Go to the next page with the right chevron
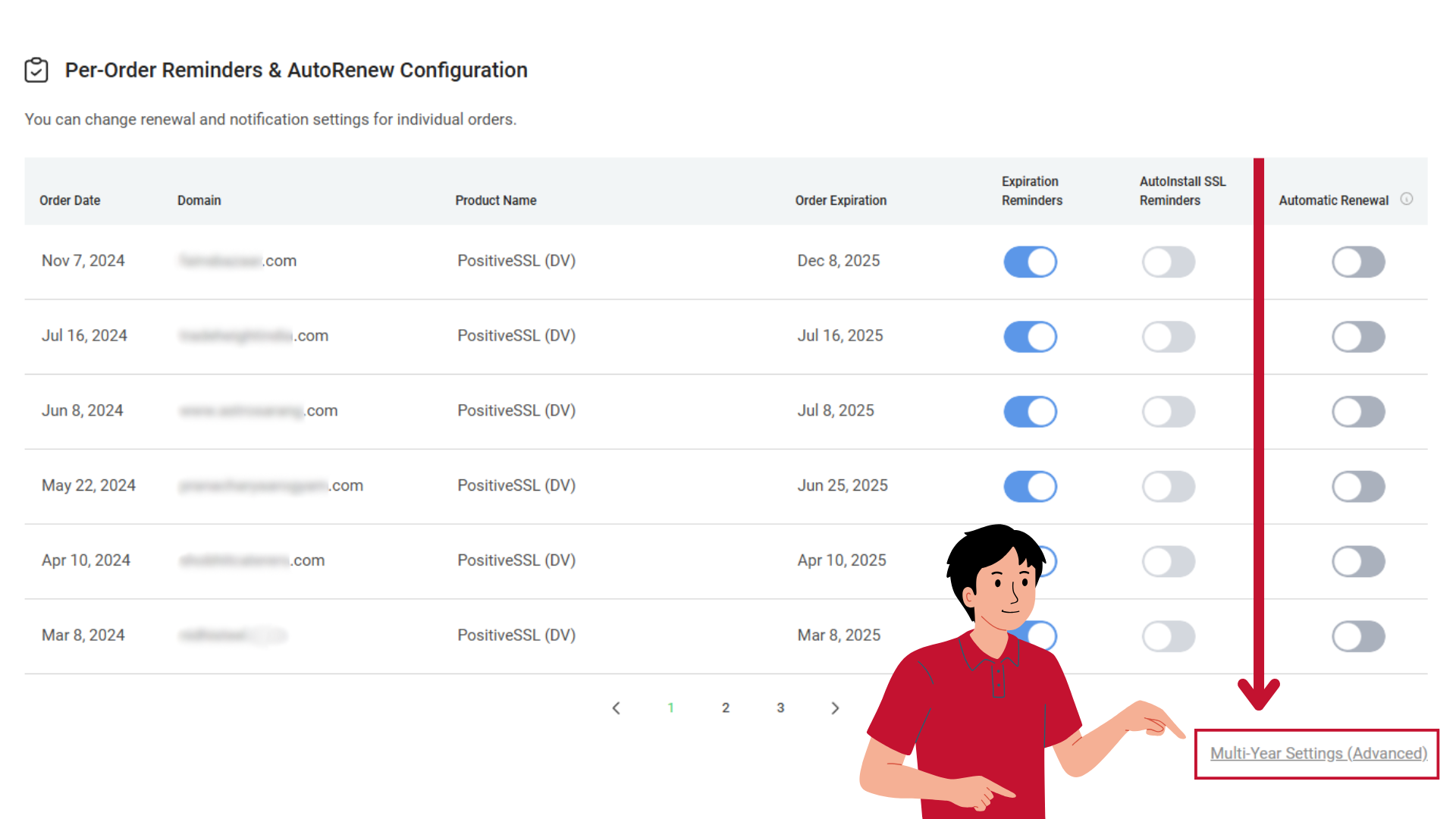 pos(835,708)
